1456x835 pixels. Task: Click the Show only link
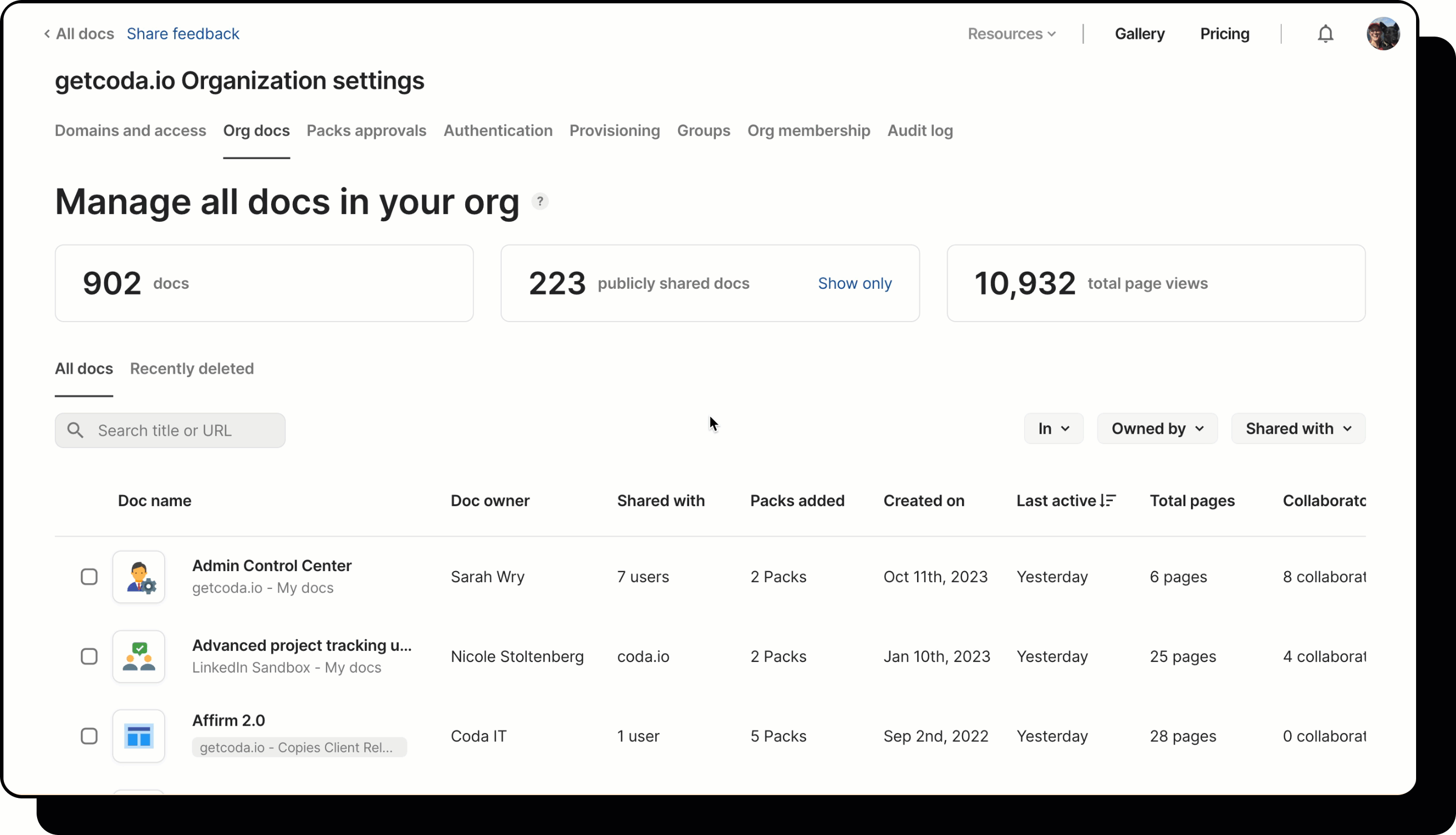[854, 283]
